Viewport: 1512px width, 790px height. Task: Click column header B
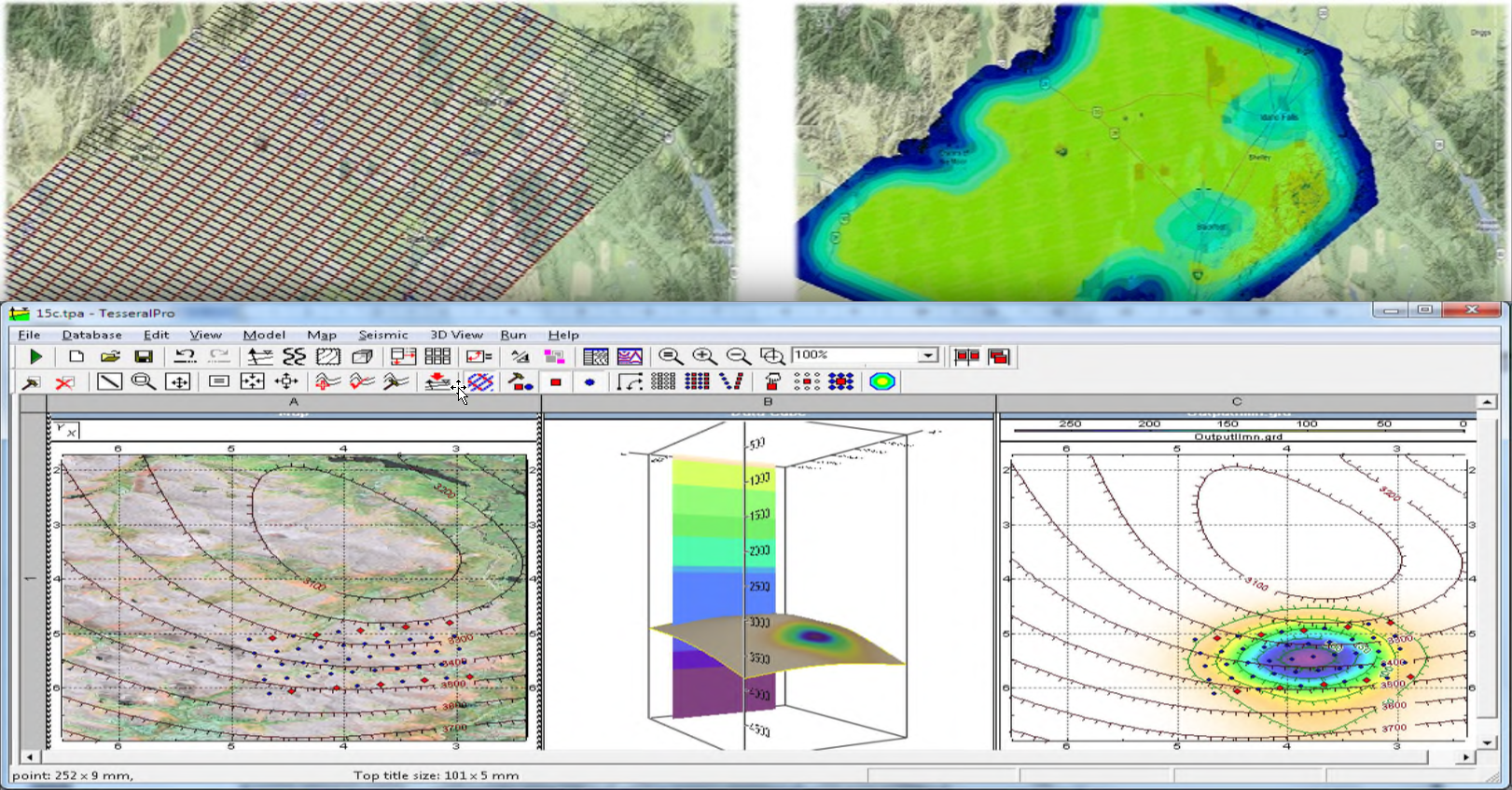768,402
